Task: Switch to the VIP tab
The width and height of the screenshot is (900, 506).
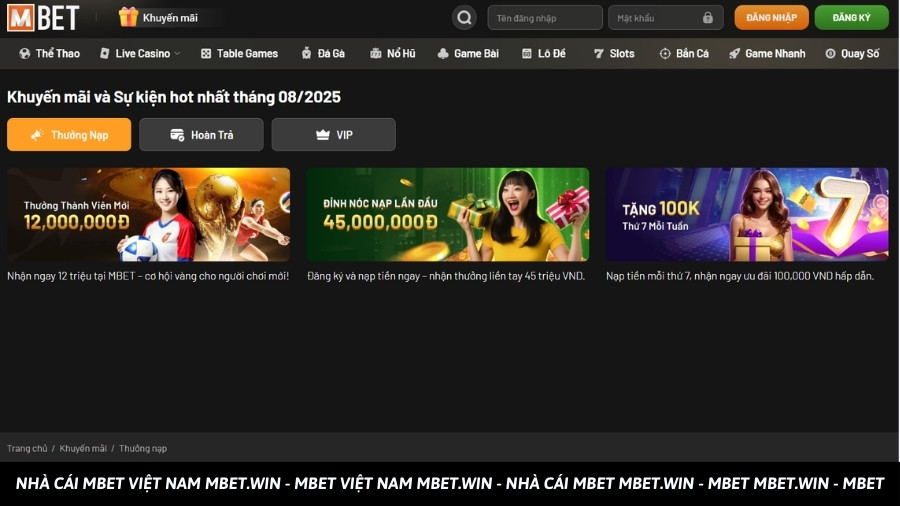Action: [333, 134]
